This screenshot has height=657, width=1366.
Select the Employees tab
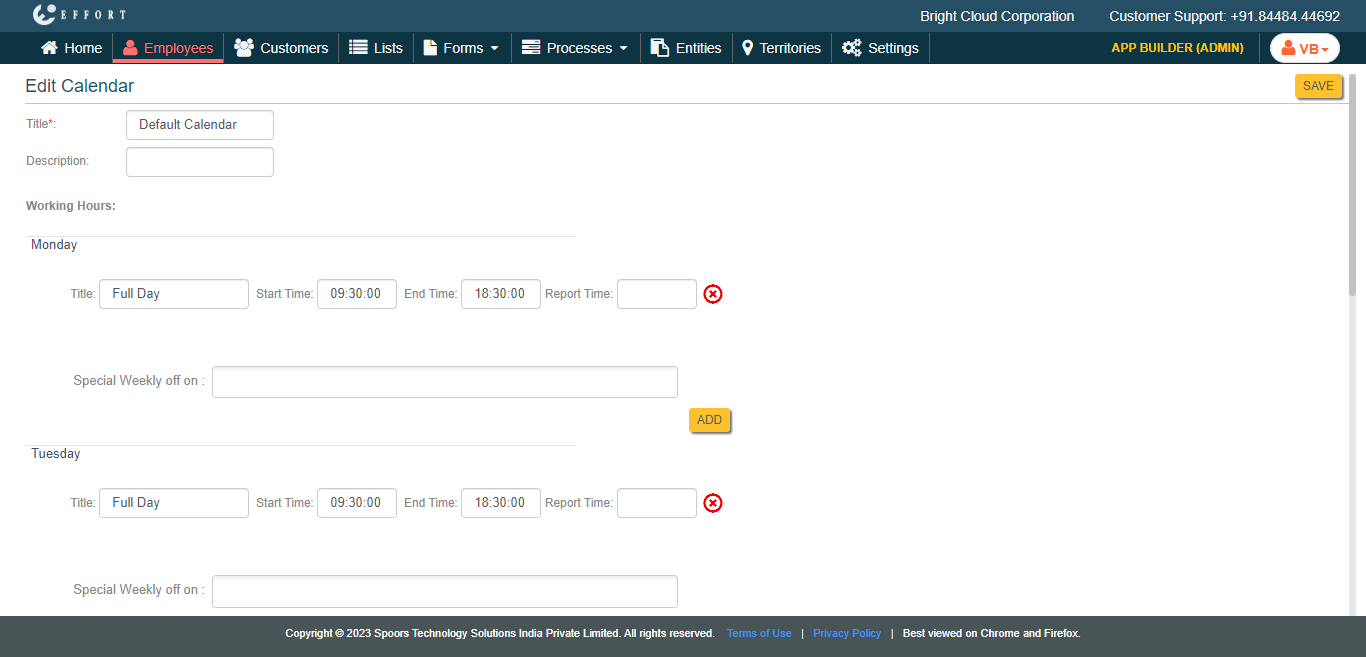(x=168, y=48)
